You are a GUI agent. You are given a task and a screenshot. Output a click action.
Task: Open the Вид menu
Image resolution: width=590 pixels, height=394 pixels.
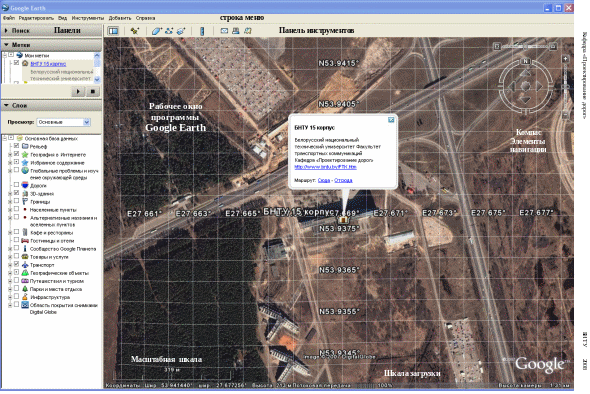point(62,18)
